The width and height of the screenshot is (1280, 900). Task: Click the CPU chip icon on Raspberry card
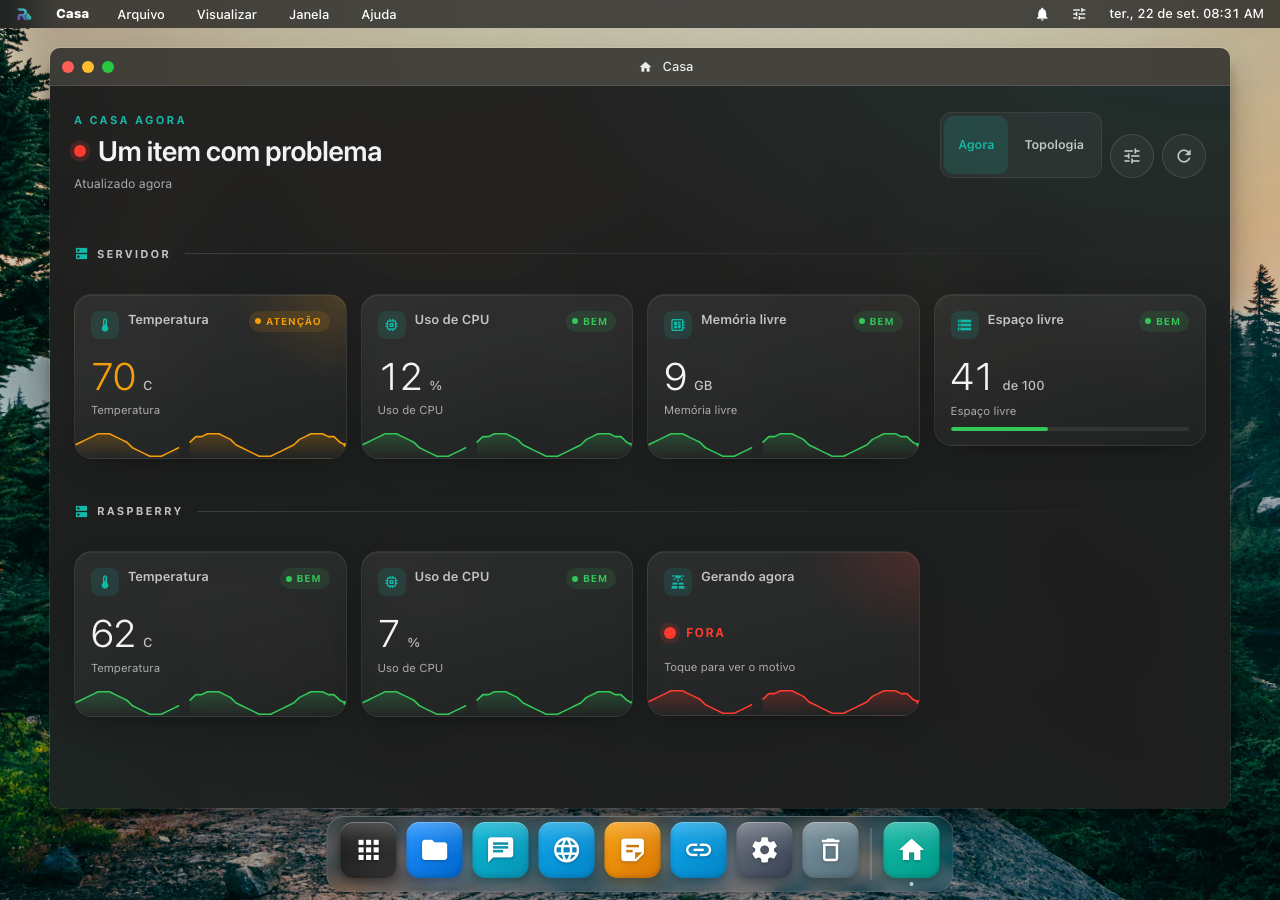(x=392, y=582)
